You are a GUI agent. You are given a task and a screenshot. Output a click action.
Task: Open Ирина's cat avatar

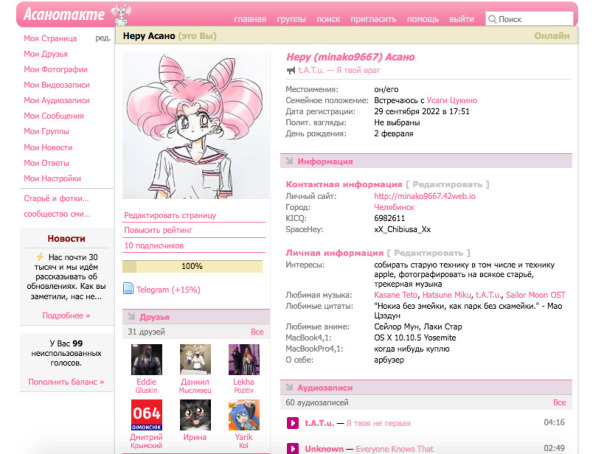195,415
